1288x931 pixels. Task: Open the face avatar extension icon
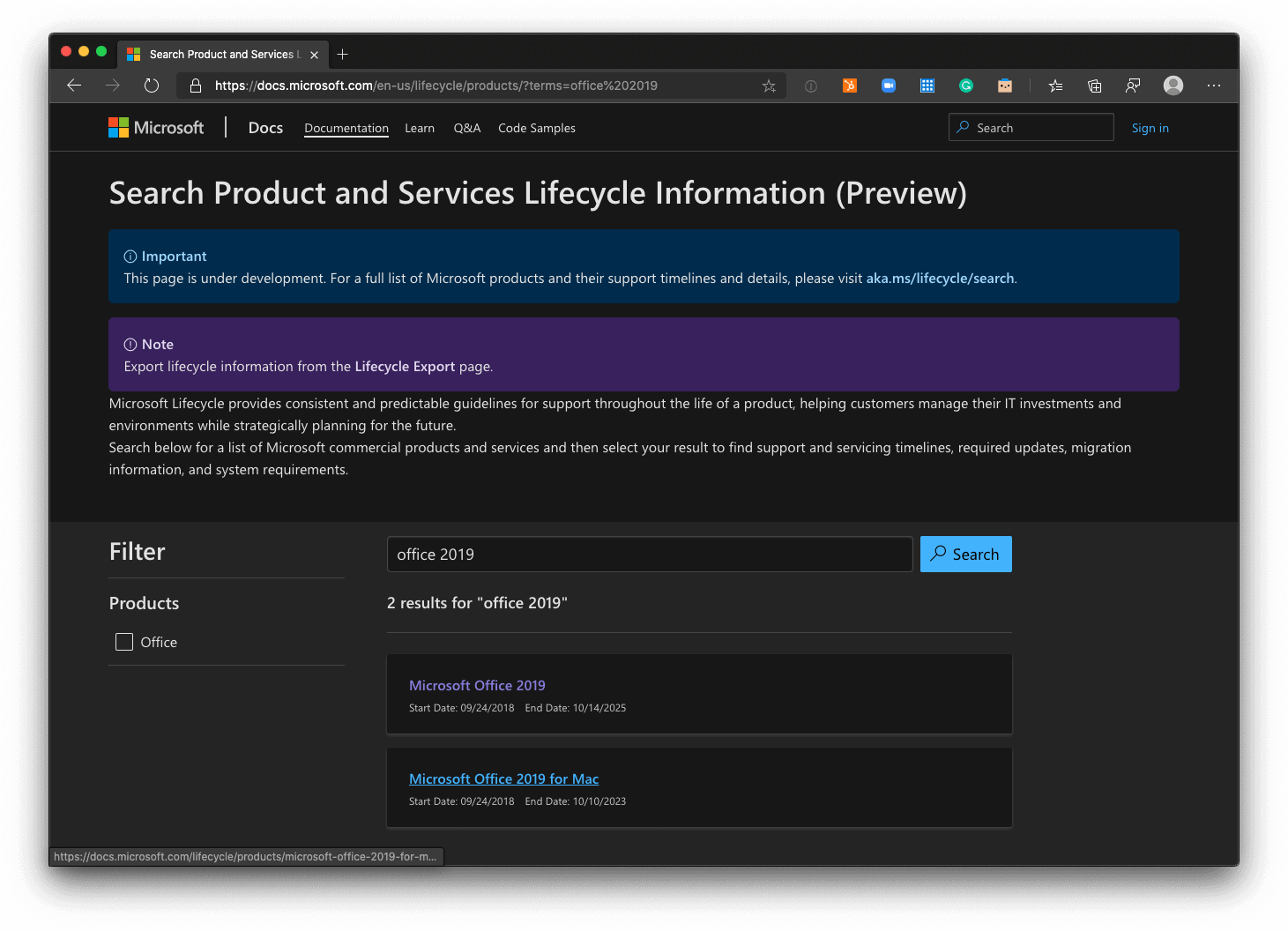point(1005,86)
